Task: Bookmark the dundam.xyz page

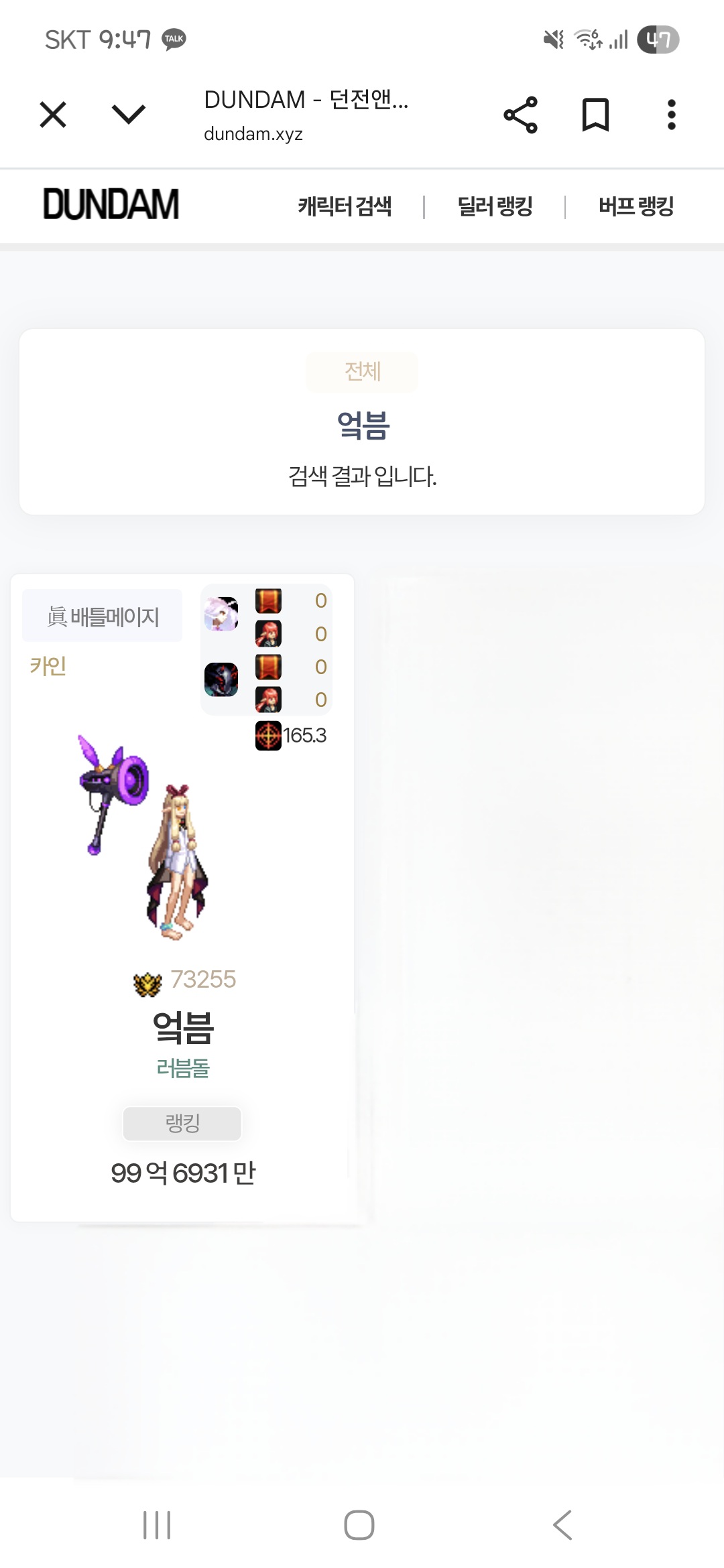Action: [595, 115]
